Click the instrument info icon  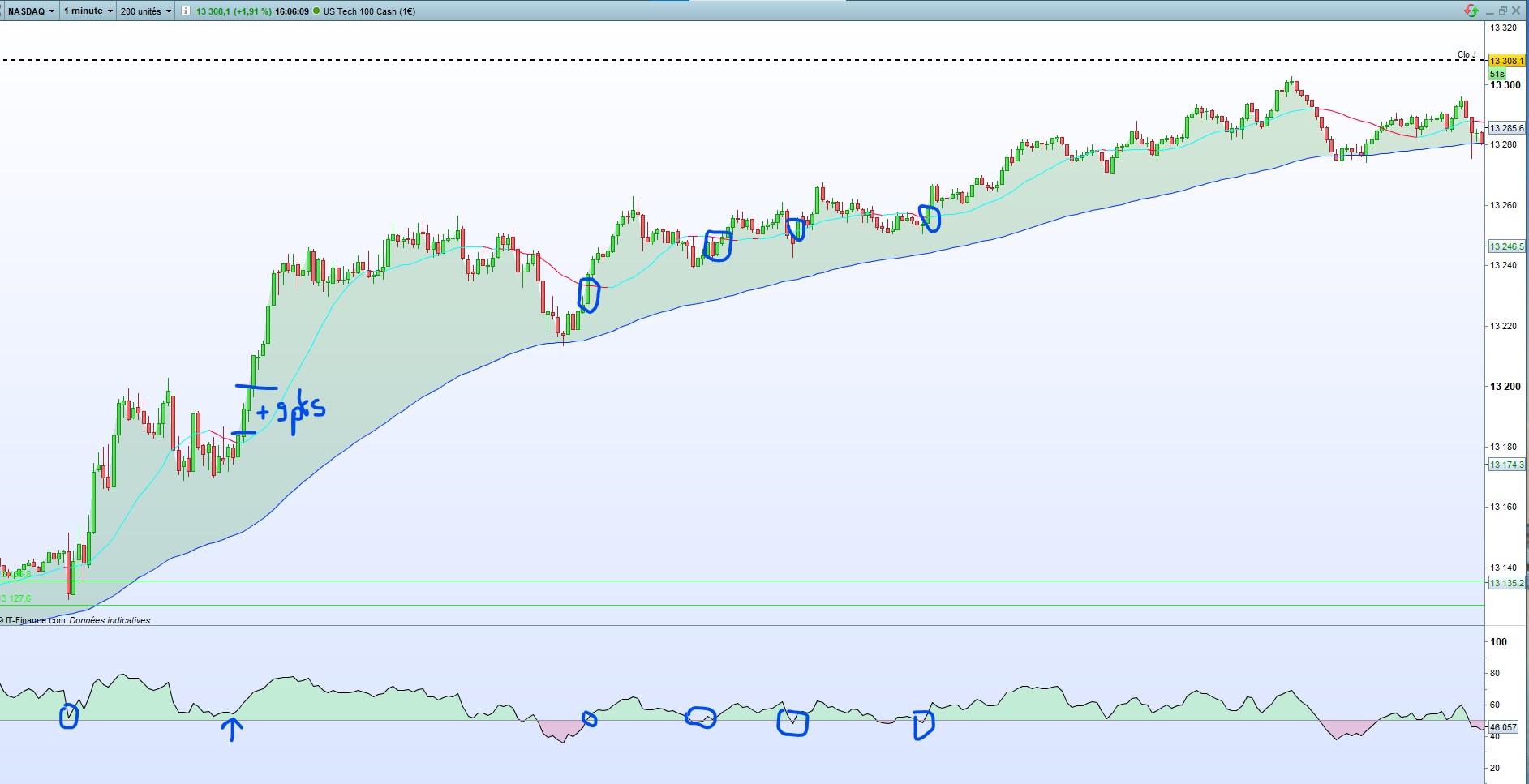pos(185,11)
